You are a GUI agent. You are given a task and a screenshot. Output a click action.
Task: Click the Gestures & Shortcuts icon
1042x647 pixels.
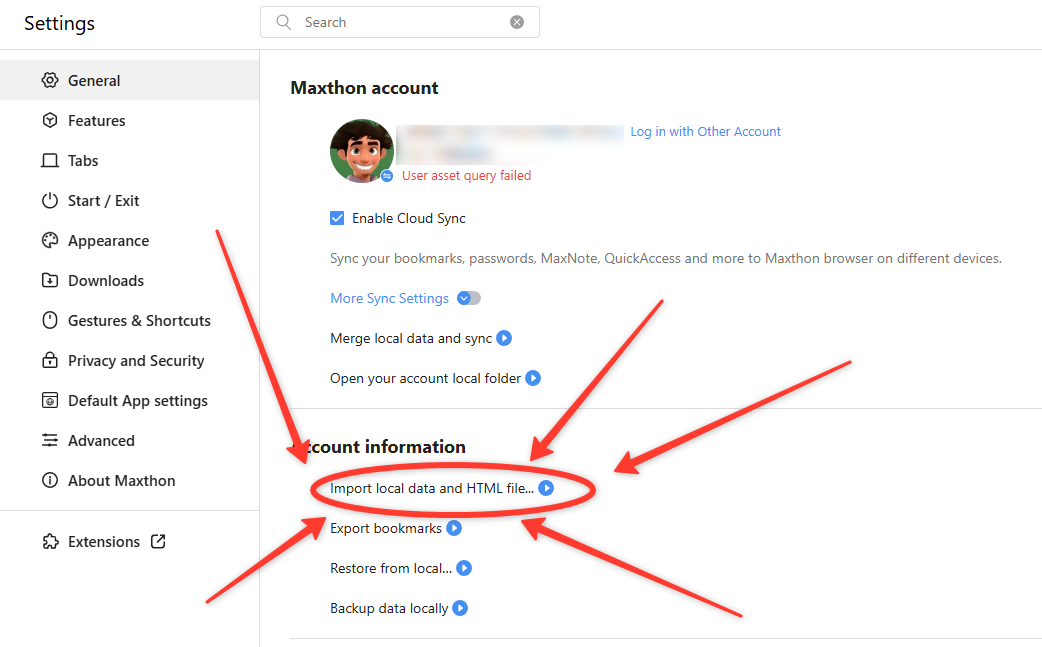tap(50, 320)
